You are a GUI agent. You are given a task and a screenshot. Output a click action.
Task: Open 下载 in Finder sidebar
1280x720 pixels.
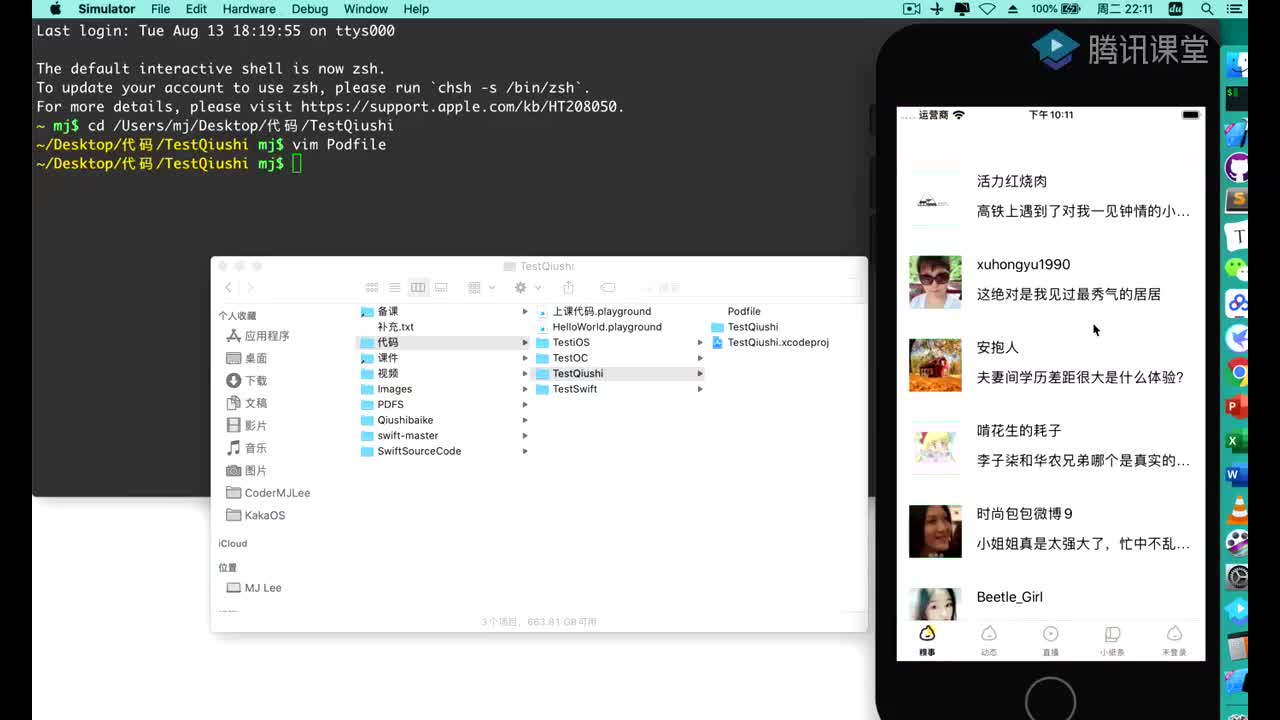(x=247, y=381)
